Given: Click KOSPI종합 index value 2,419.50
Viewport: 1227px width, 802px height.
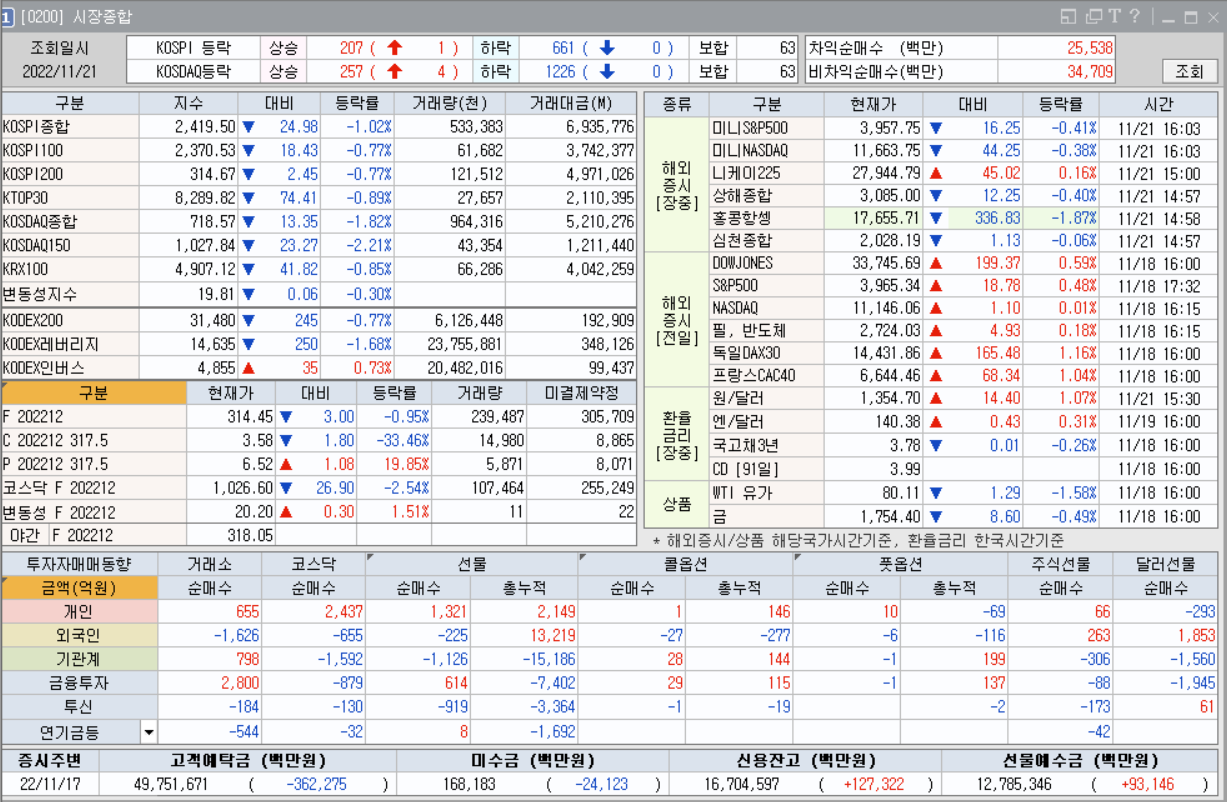Looking at the screenshot, I should 205,126.
